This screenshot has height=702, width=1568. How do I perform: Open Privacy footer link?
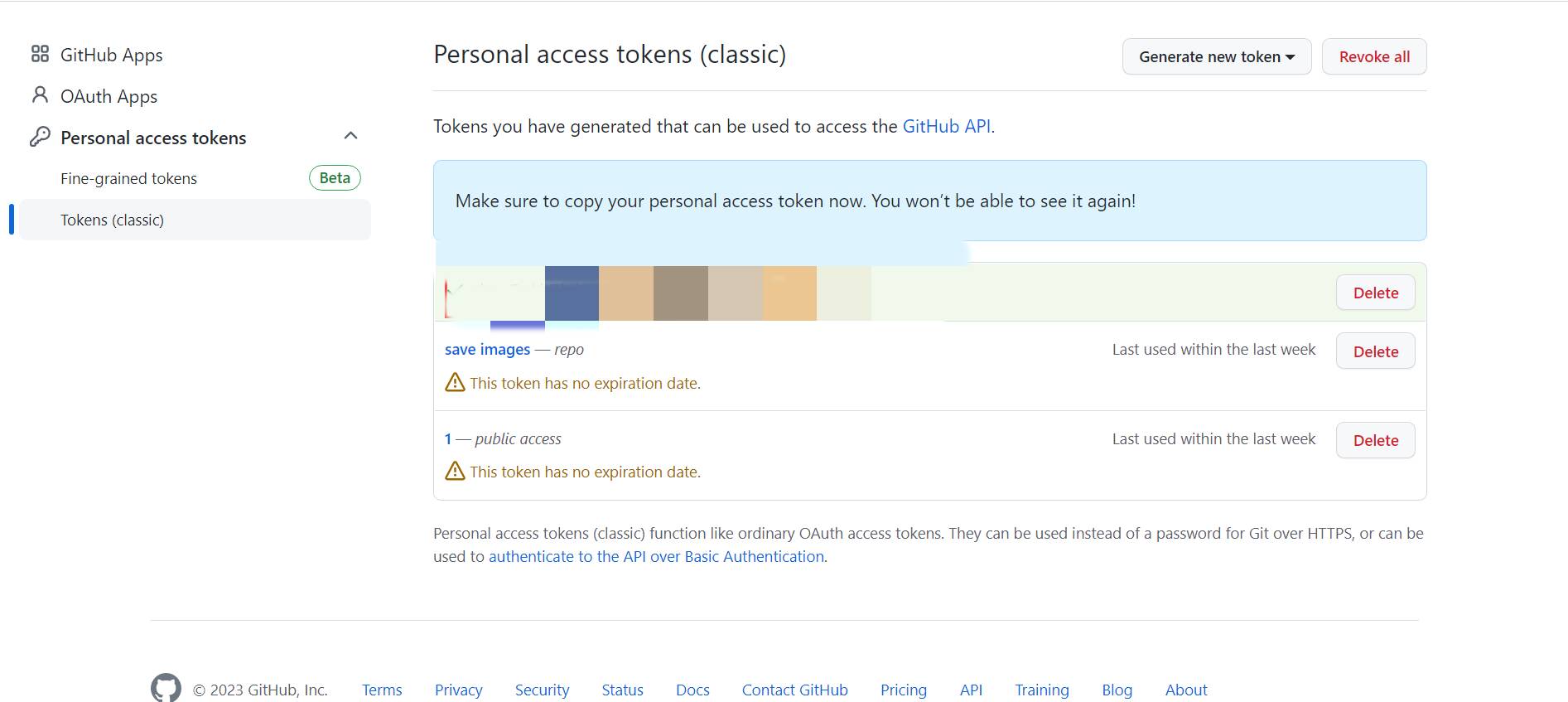click(458, 690)
